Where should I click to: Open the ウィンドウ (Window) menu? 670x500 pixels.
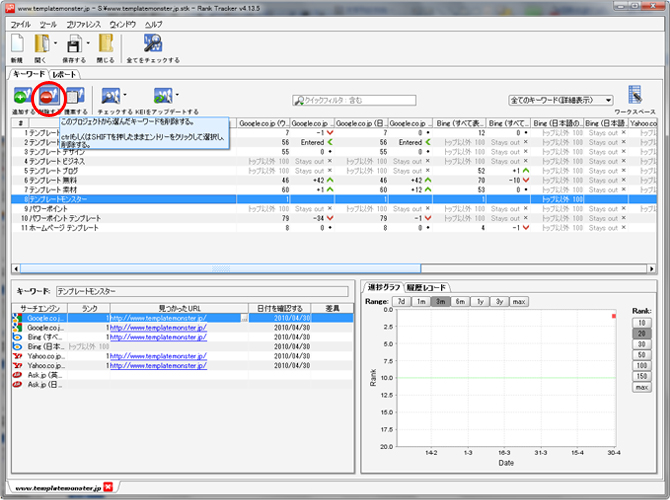tap(123, 24)
